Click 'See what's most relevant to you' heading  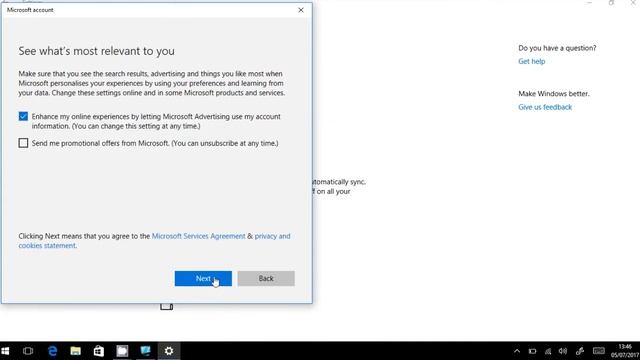[96, 51]
